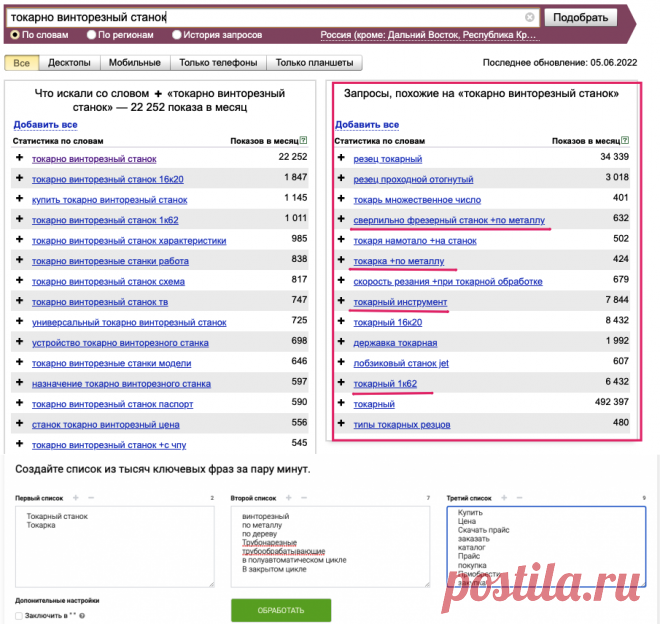This screenshot has width=660, height=624.
Task: Click plus icon next to 'Первый список'
Action: click(76, 498)
